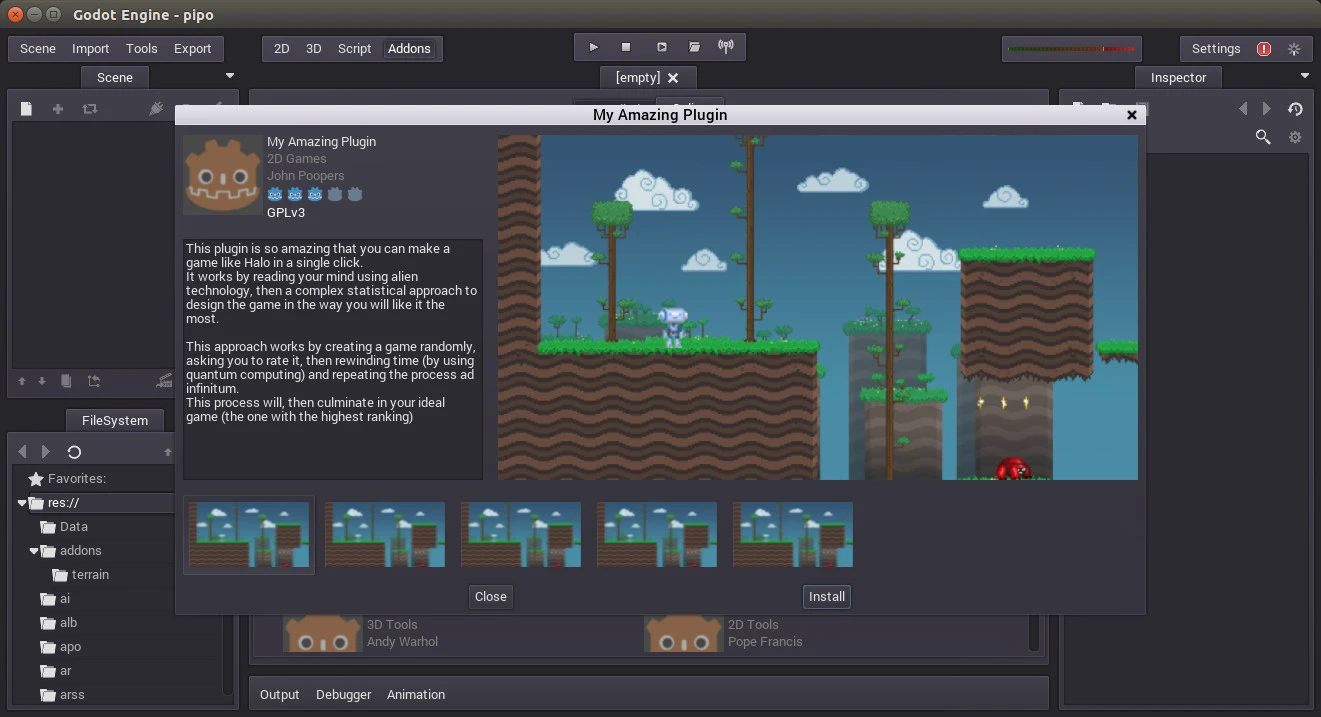
Task: Switch to the Addons tab
Action: click(410, 48)
